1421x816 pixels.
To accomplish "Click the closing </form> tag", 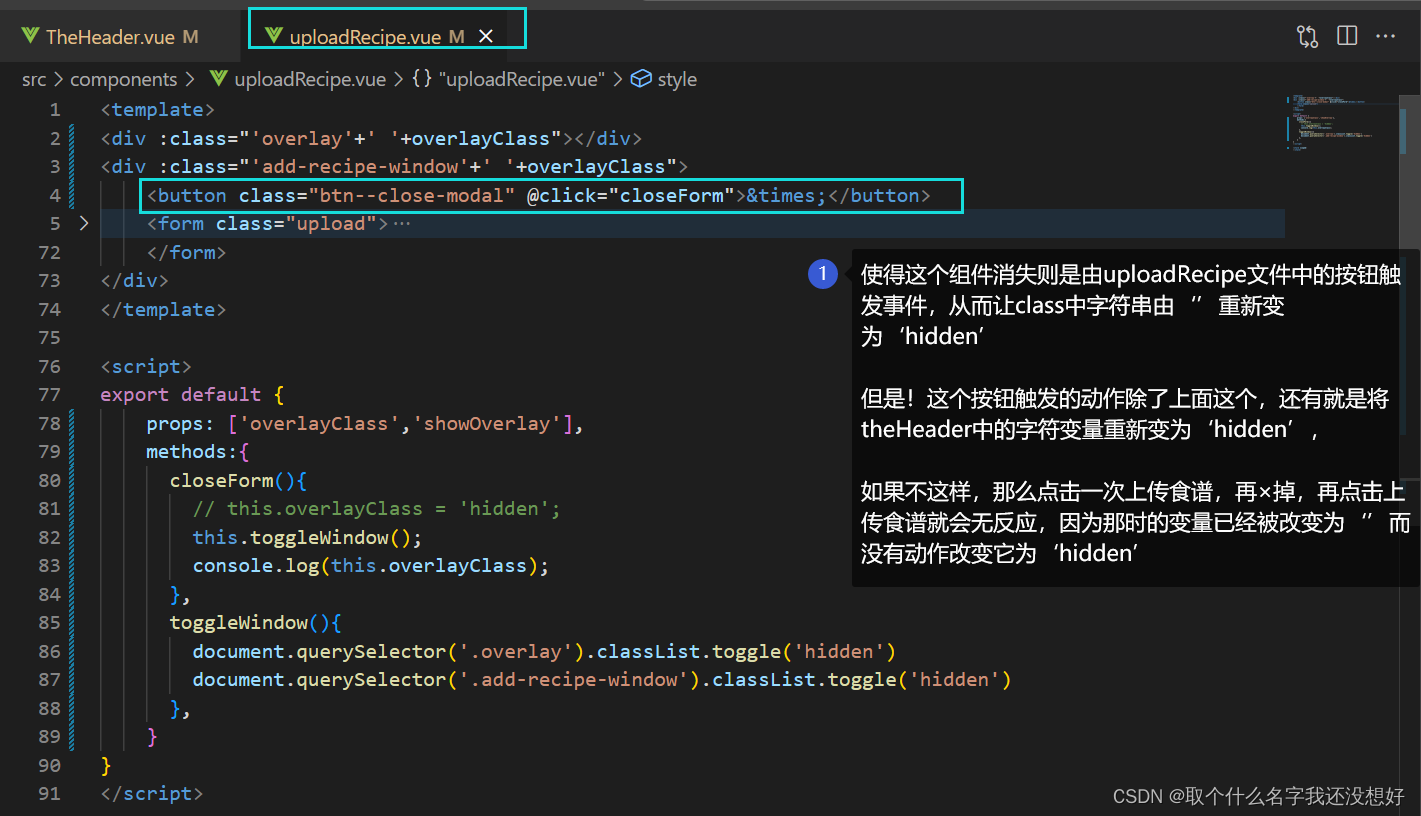I will pos(186,252).
